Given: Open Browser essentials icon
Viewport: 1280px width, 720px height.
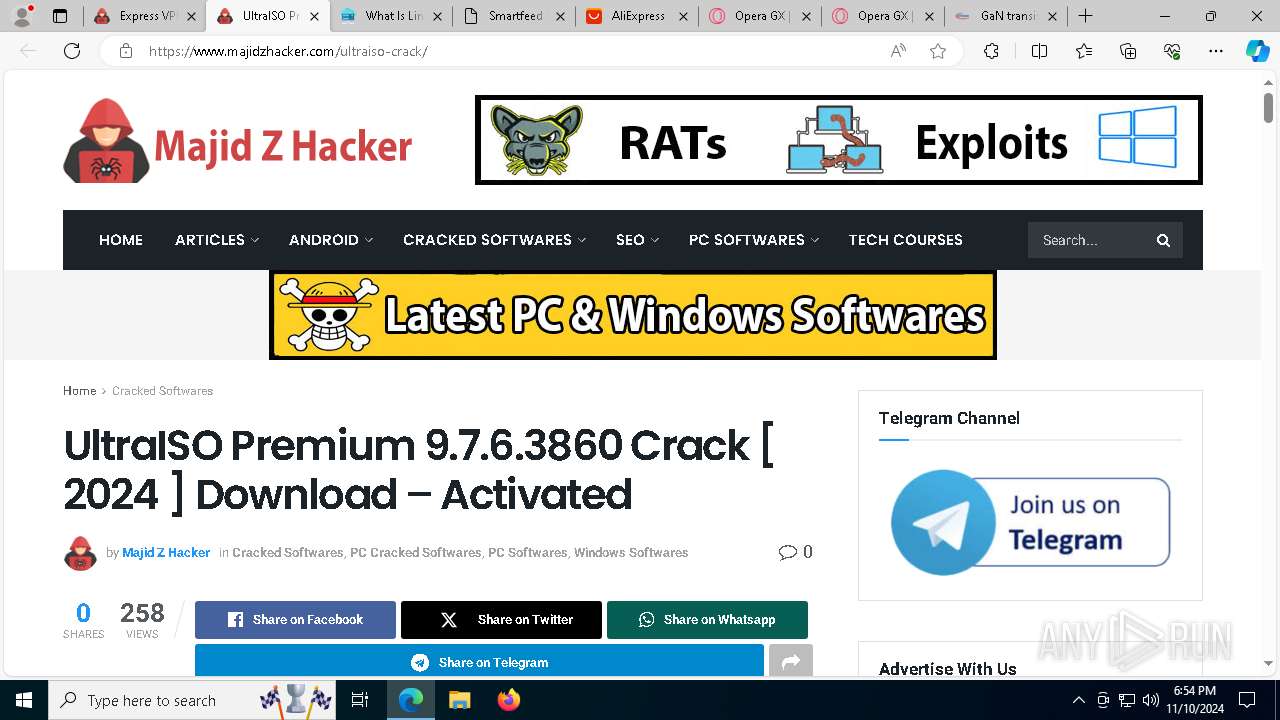Looking at the screenshot, I should click(1172, 51).
